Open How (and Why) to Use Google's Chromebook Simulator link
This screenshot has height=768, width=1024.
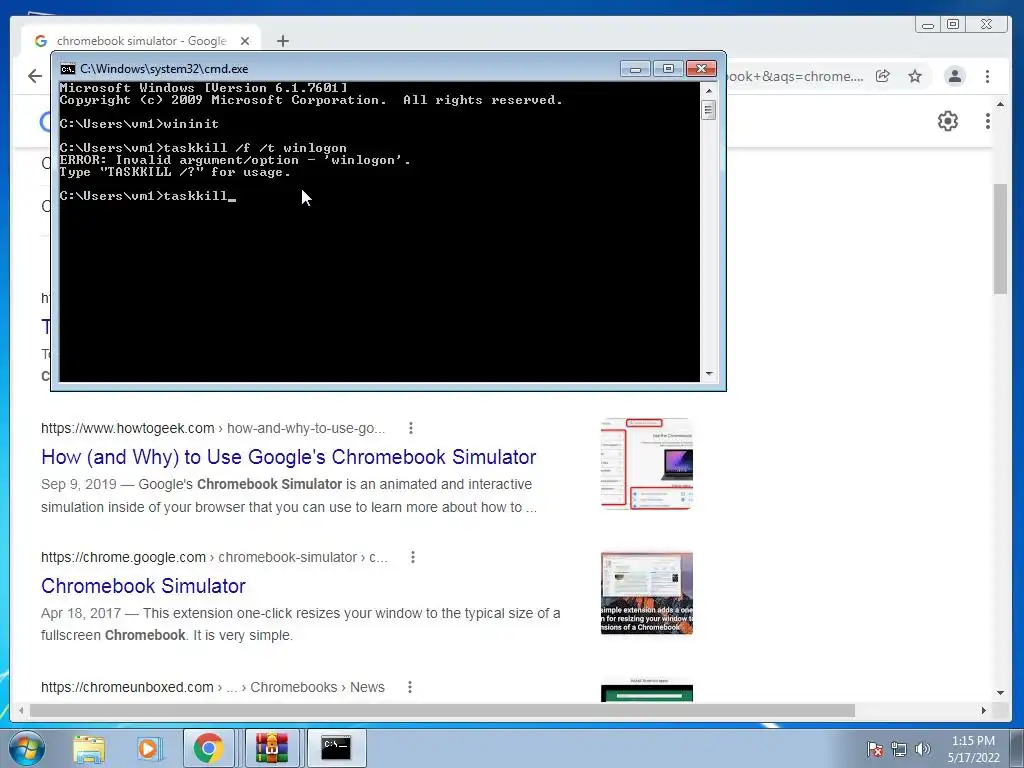coord(289,456)
